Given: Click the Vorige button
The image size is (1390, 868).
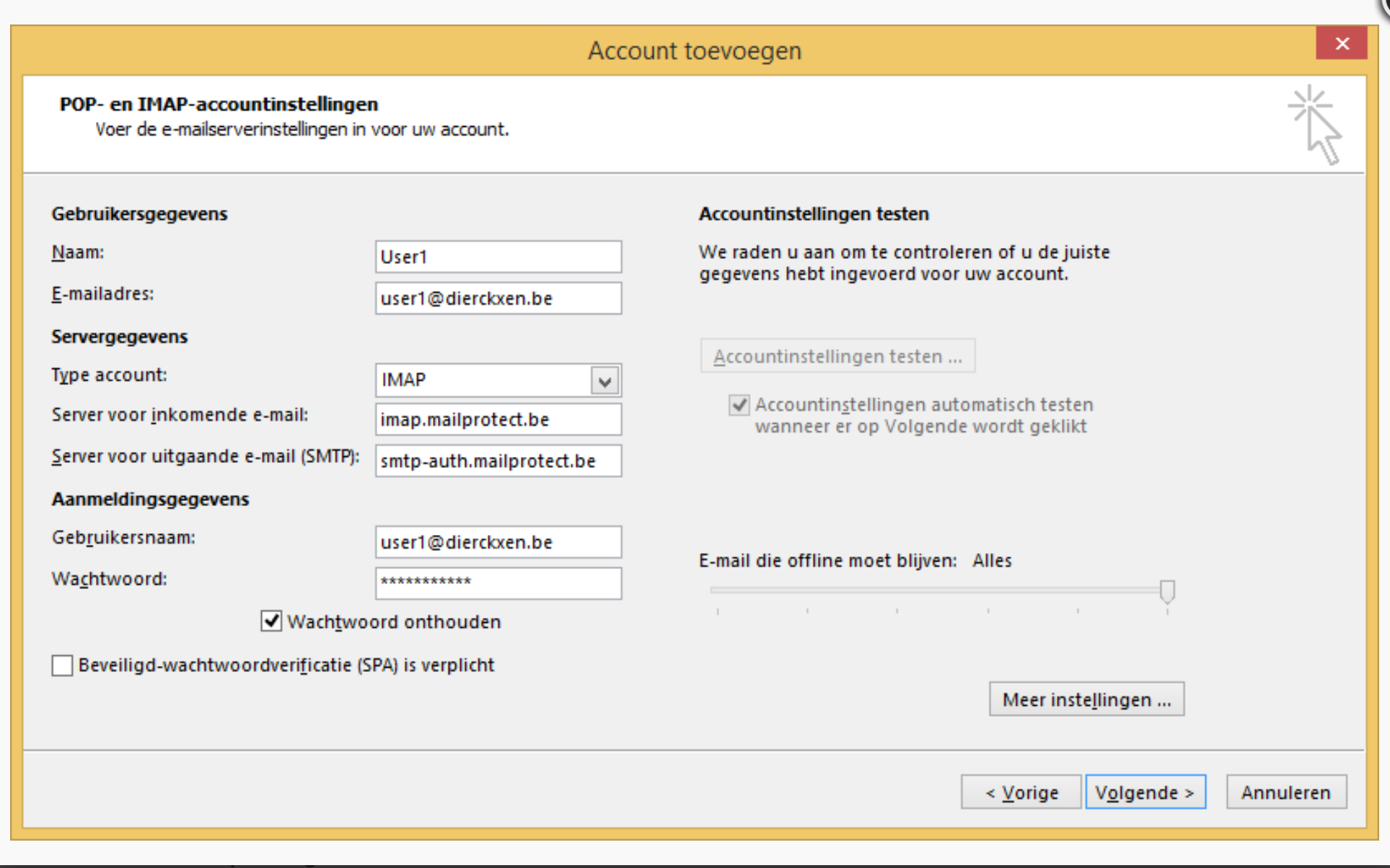Looking at the screenshot, I should (x=1020, y=792).
